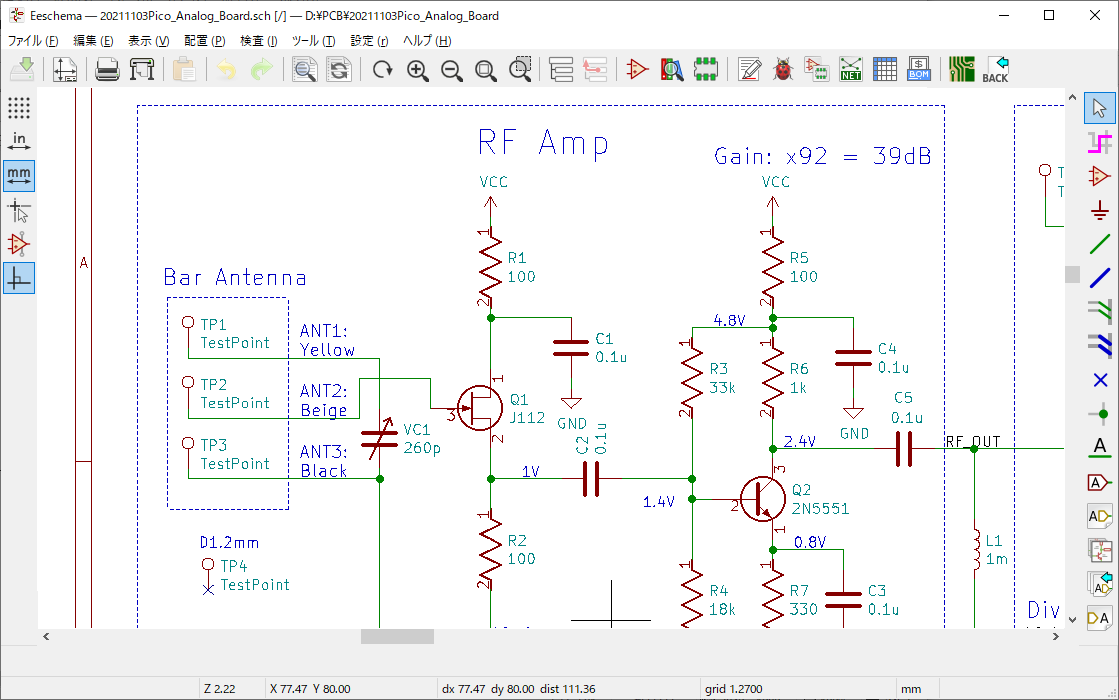Select the No-Connect flag tool

pos(1100,379)
